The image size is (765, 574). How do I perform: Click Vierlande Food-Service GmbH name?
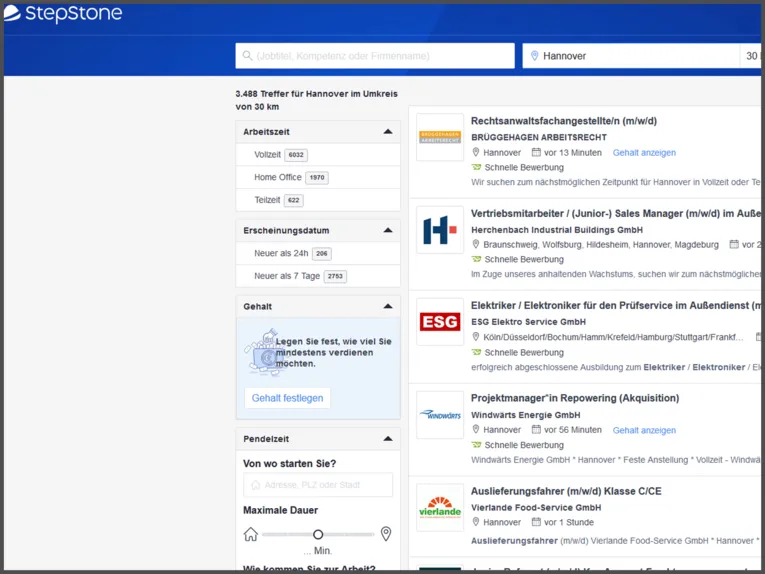click(x=536, y=508)
